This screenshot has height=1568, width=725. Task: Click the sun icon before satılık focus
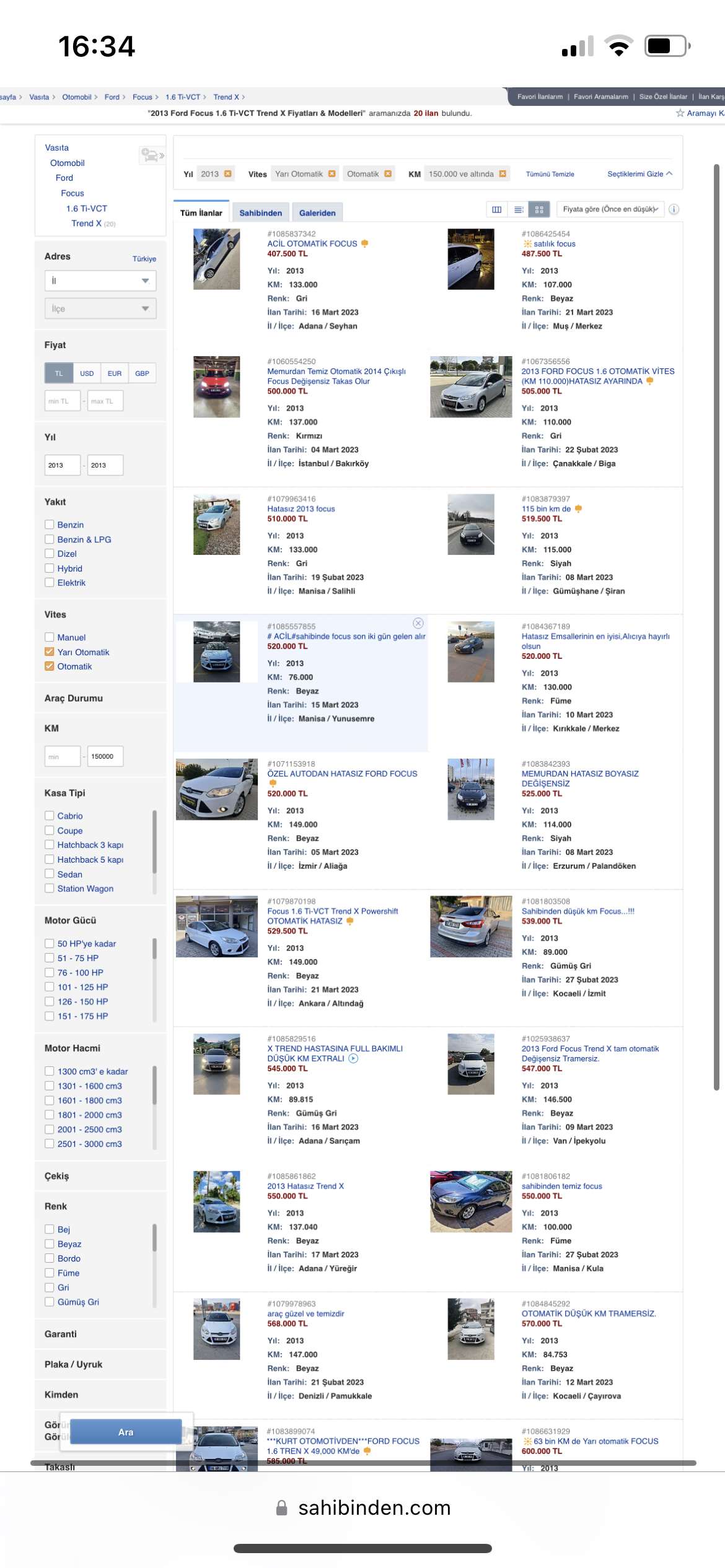(527, 243)
